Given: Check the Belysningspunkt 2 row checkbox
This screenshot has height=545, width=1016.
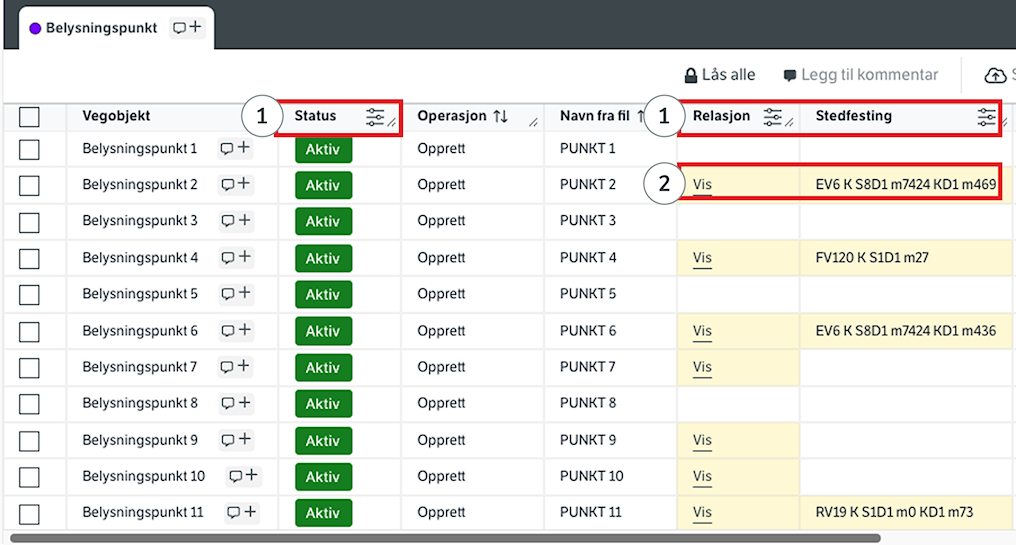Looking at the screenshot, I should pyautogui.click(x=30, y=185).
